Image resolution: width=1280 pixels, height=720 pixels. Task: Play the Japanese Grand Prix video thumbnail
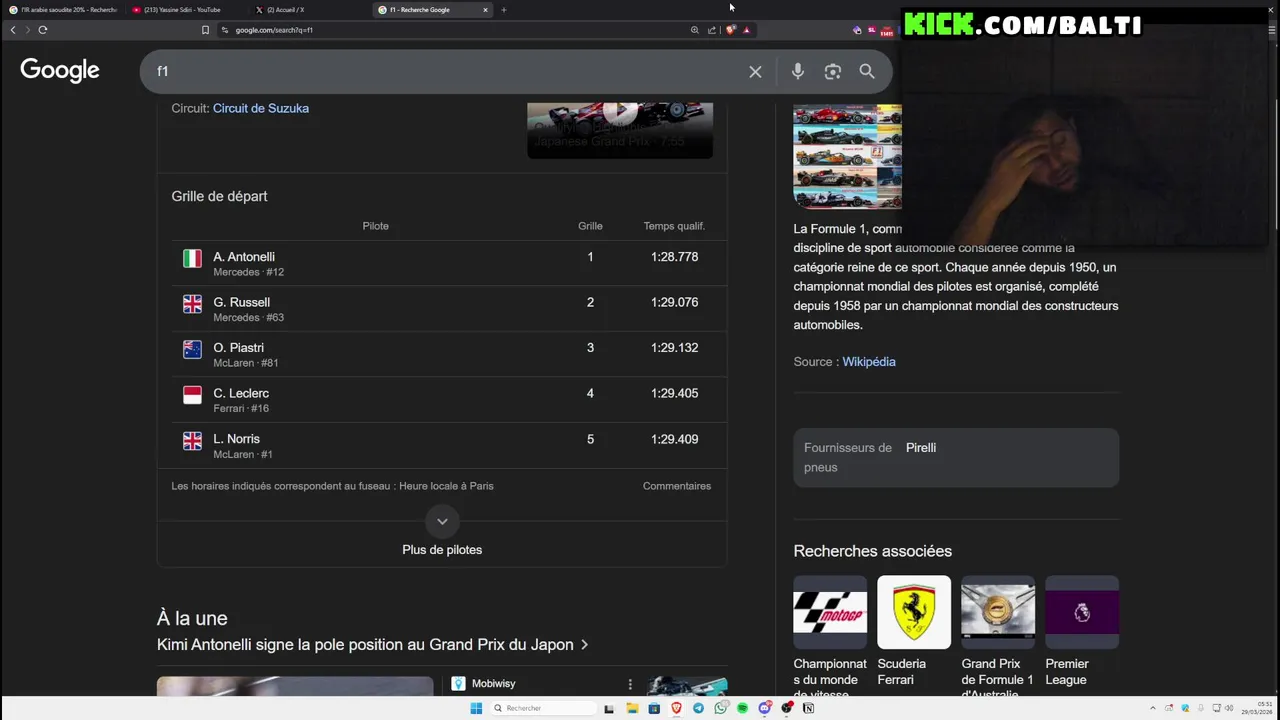pos(620,130)
